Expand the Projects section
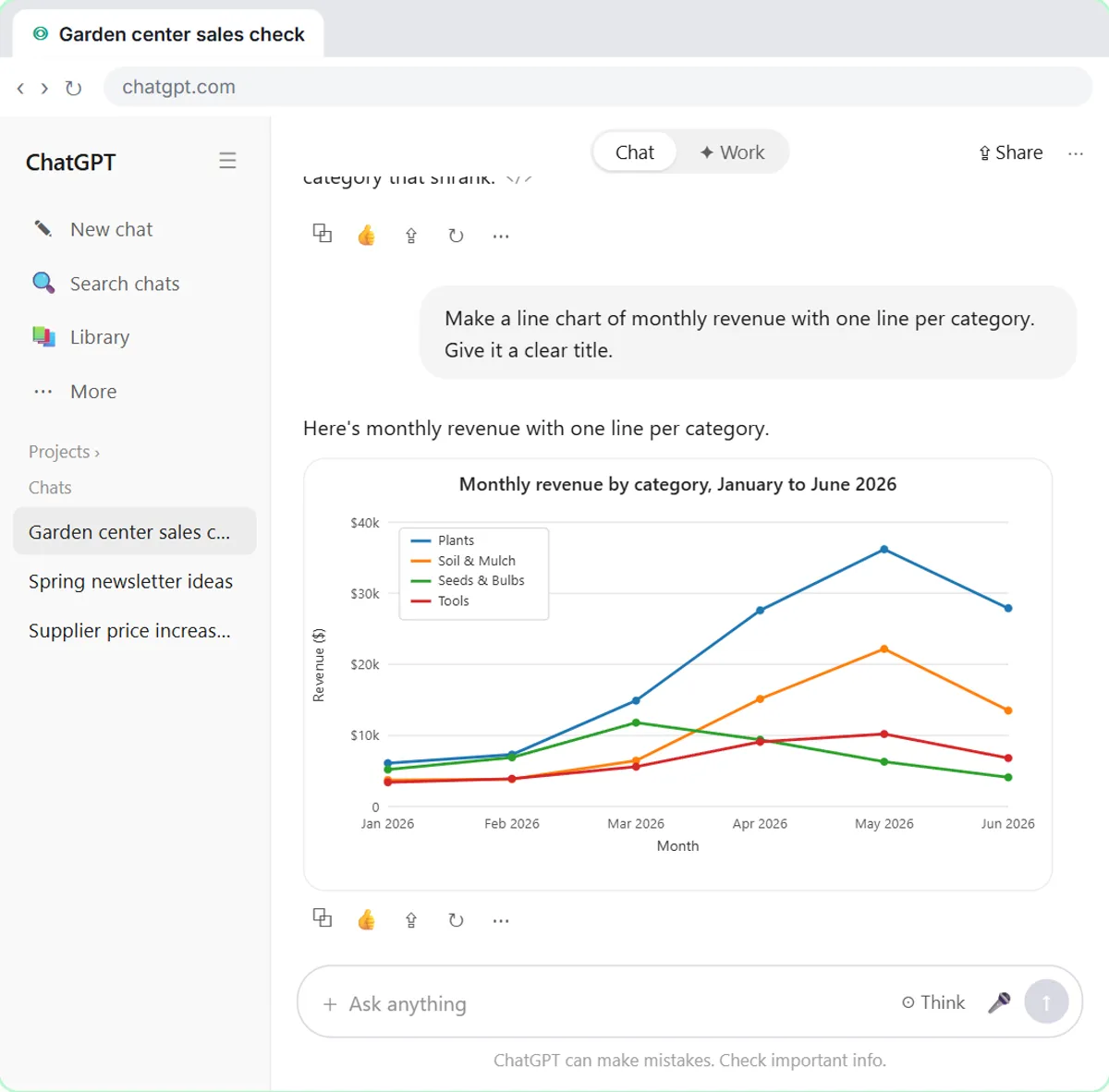1109x1092 pixels. [x=64, y=452]
